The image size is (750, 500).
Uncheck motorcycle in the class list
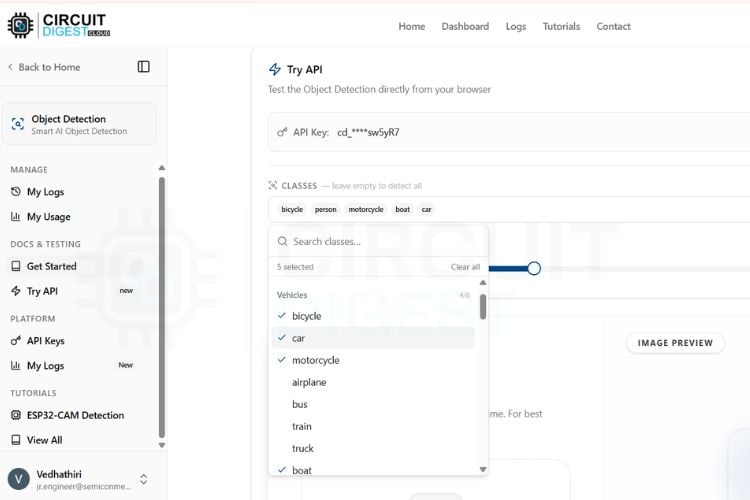pyautogui.click(x=373, y=360)
